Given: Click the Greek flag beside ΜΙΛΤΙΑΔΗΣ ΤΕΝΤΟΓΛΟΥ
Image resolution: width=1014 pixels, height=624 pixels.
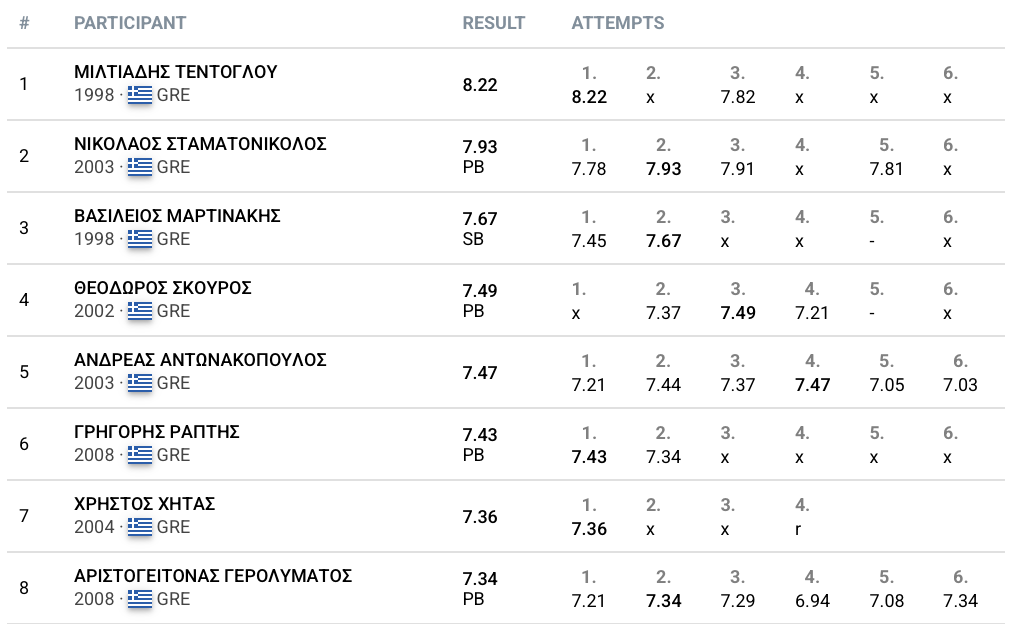Looking at the screenshot, I should pos(140,96).
